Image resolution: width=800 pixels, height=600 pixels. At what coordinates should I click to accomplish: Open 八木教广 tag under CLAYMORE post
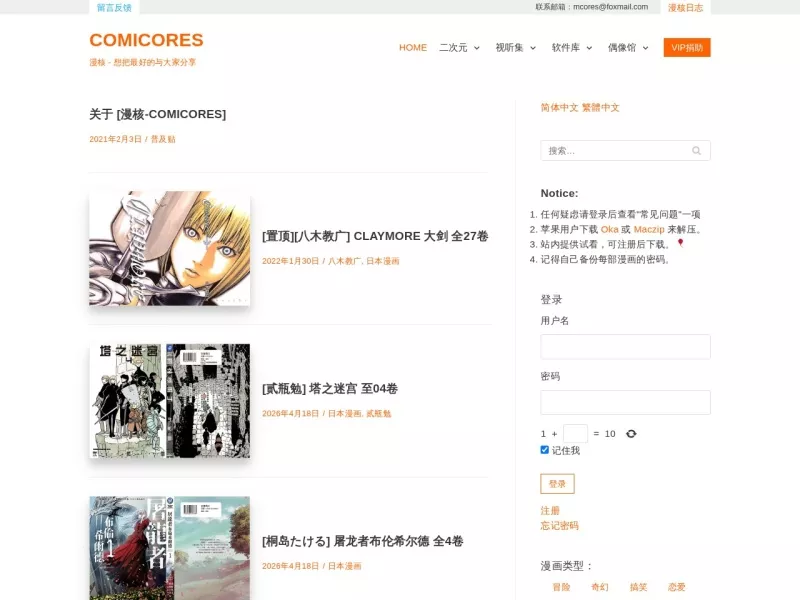point(344,261)
